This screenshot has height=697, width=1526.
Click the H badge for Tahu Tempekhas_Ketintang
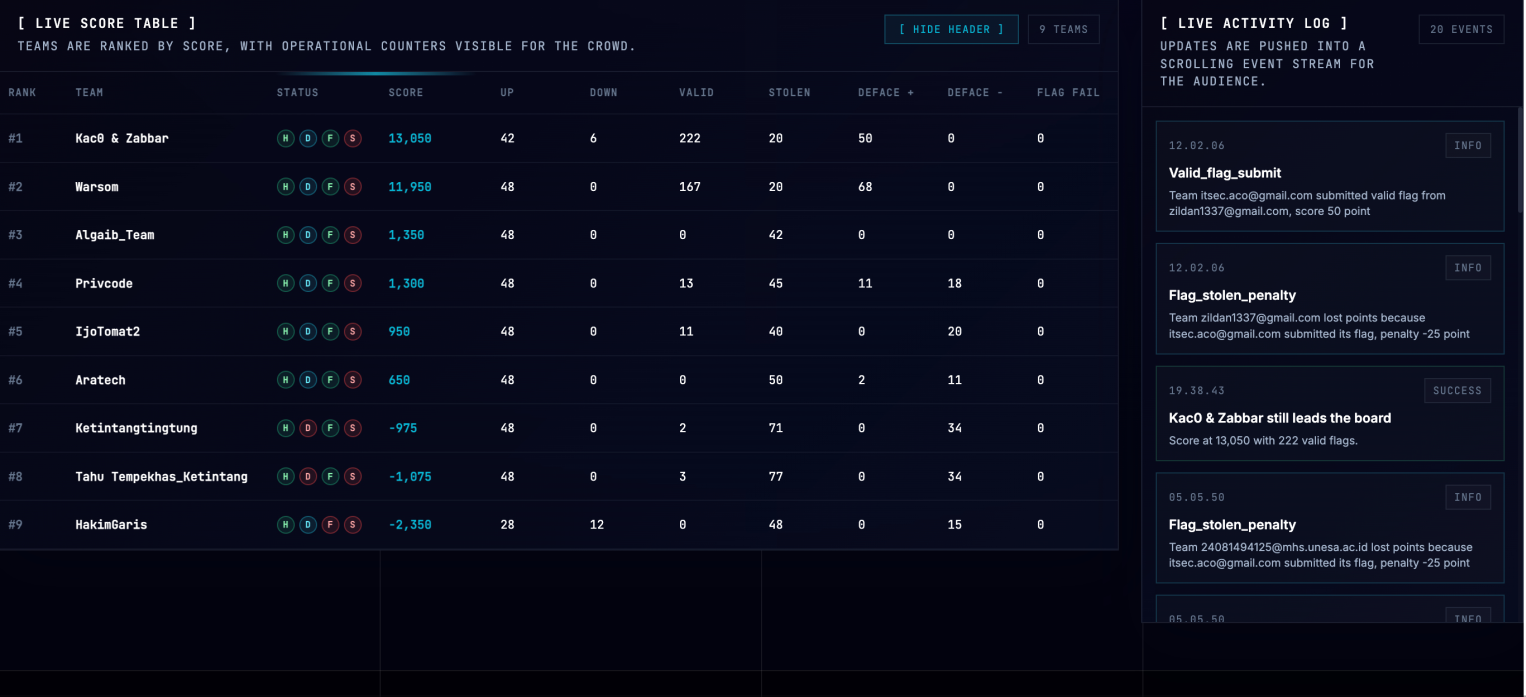tap(286, 477)
